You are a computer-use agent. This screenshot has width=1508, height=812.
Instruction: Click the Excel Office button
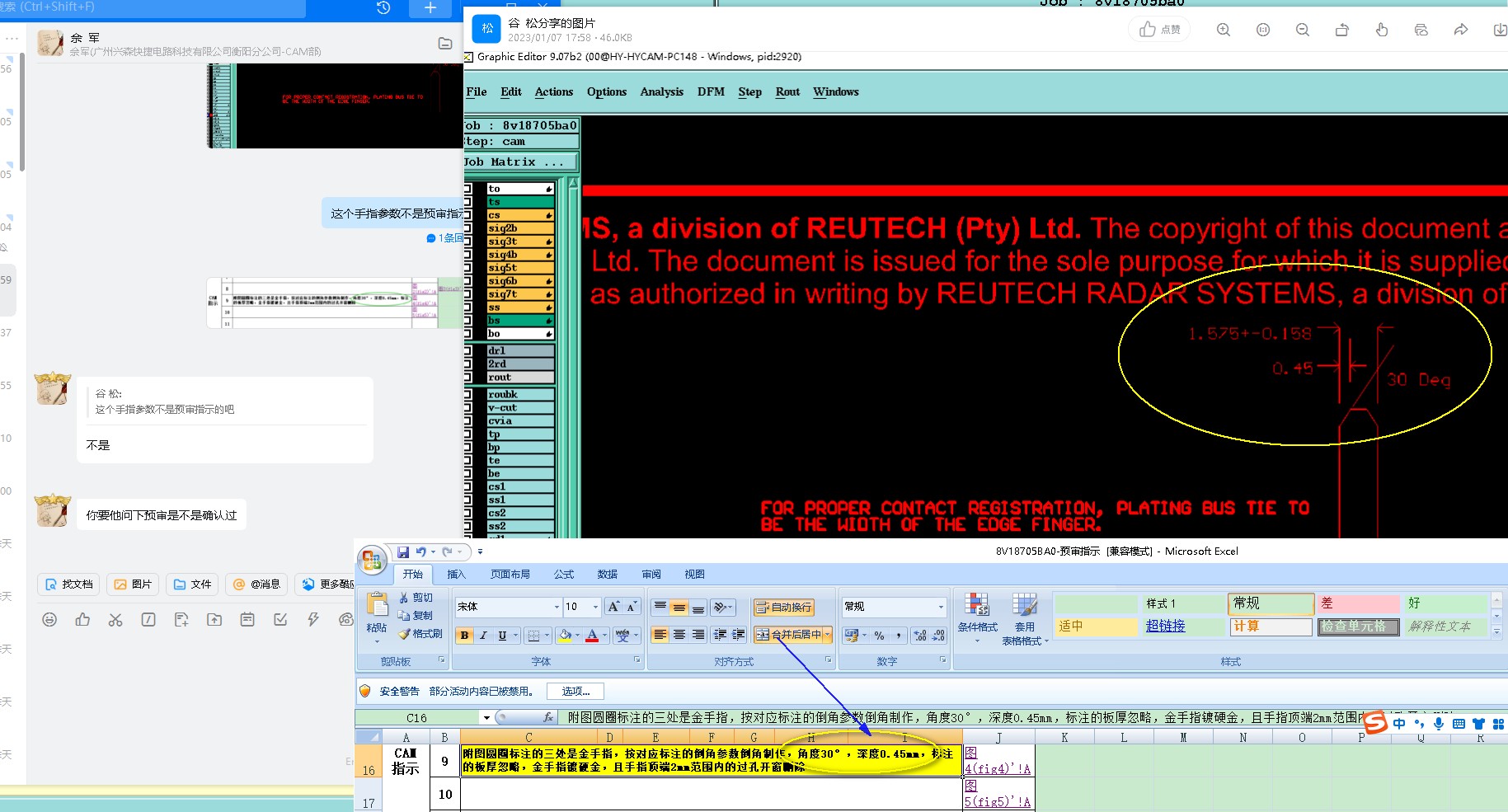pos(372,561)
